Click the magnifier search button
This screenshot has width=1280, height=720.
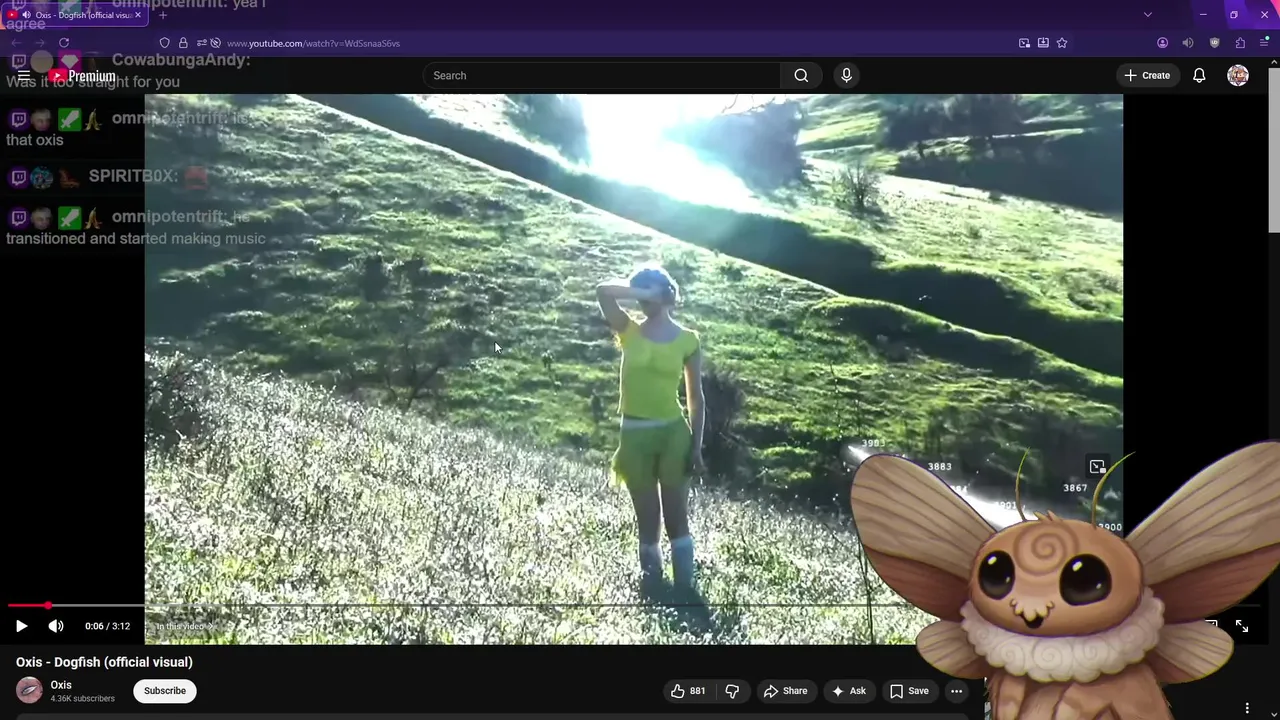pos(801,75)
